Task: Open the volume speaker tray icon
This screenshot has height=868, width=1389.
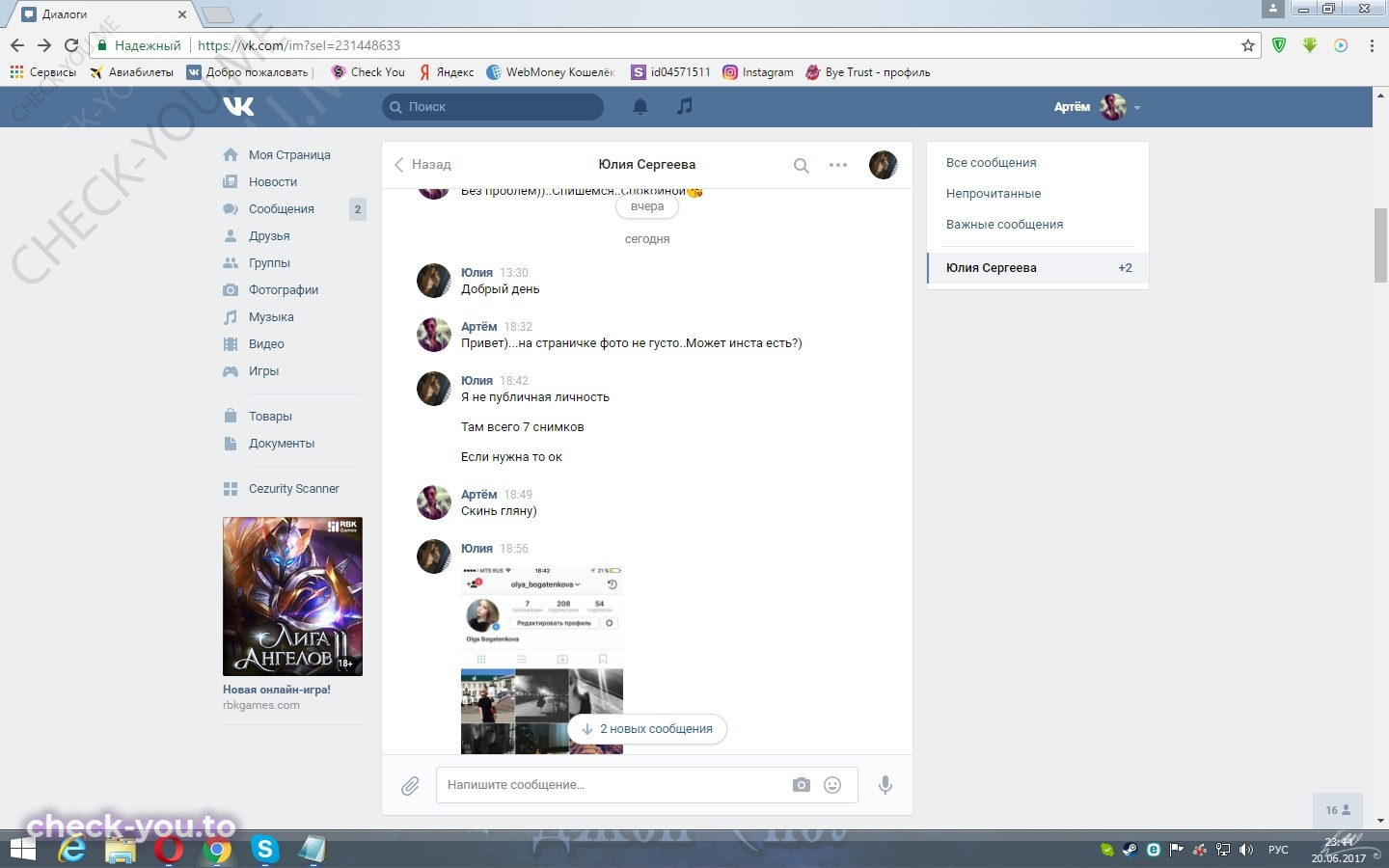Action: click(1246, 850)
